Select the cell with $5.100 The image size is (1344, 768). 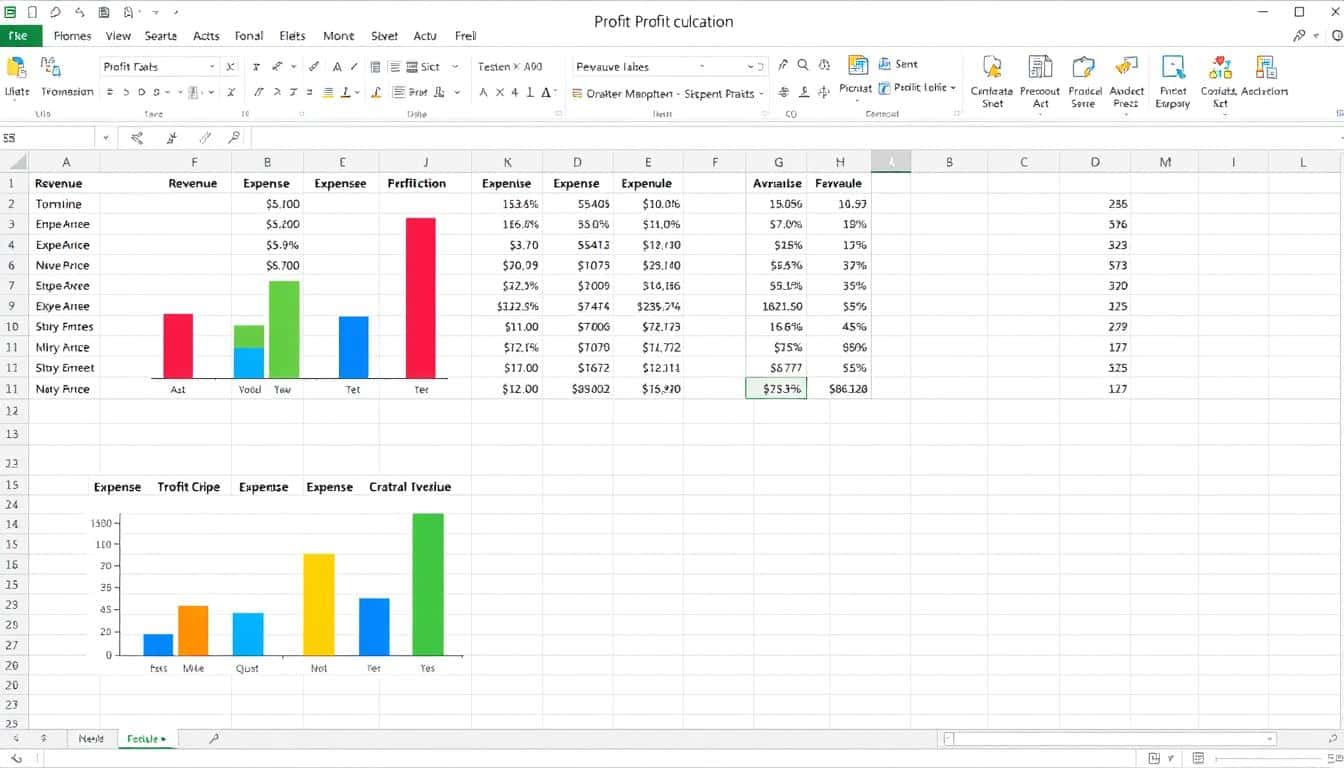click(267, 204)
